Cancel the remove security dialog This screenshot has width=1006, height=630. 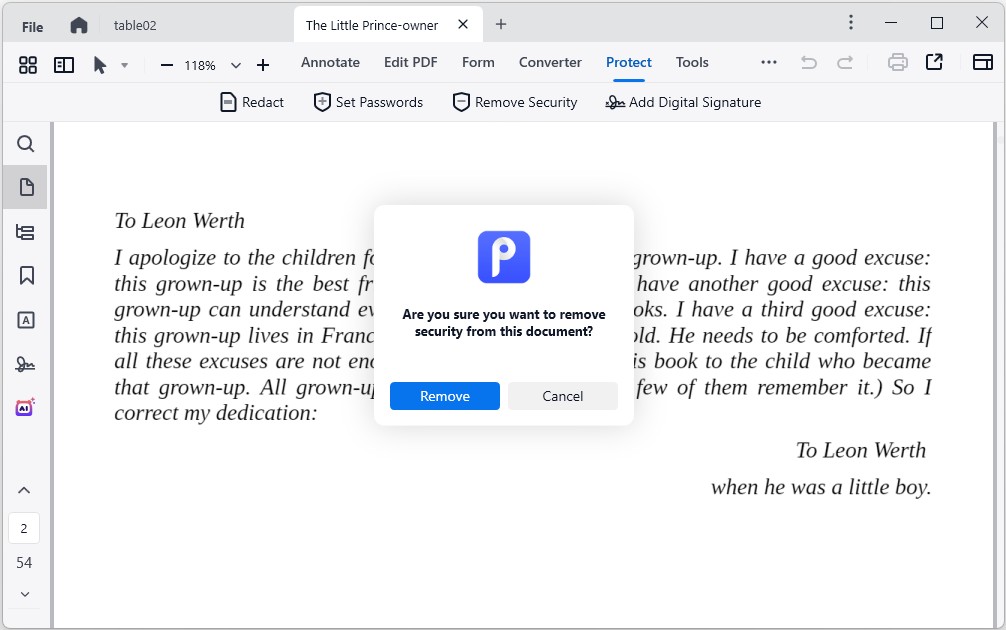point(562,396)
